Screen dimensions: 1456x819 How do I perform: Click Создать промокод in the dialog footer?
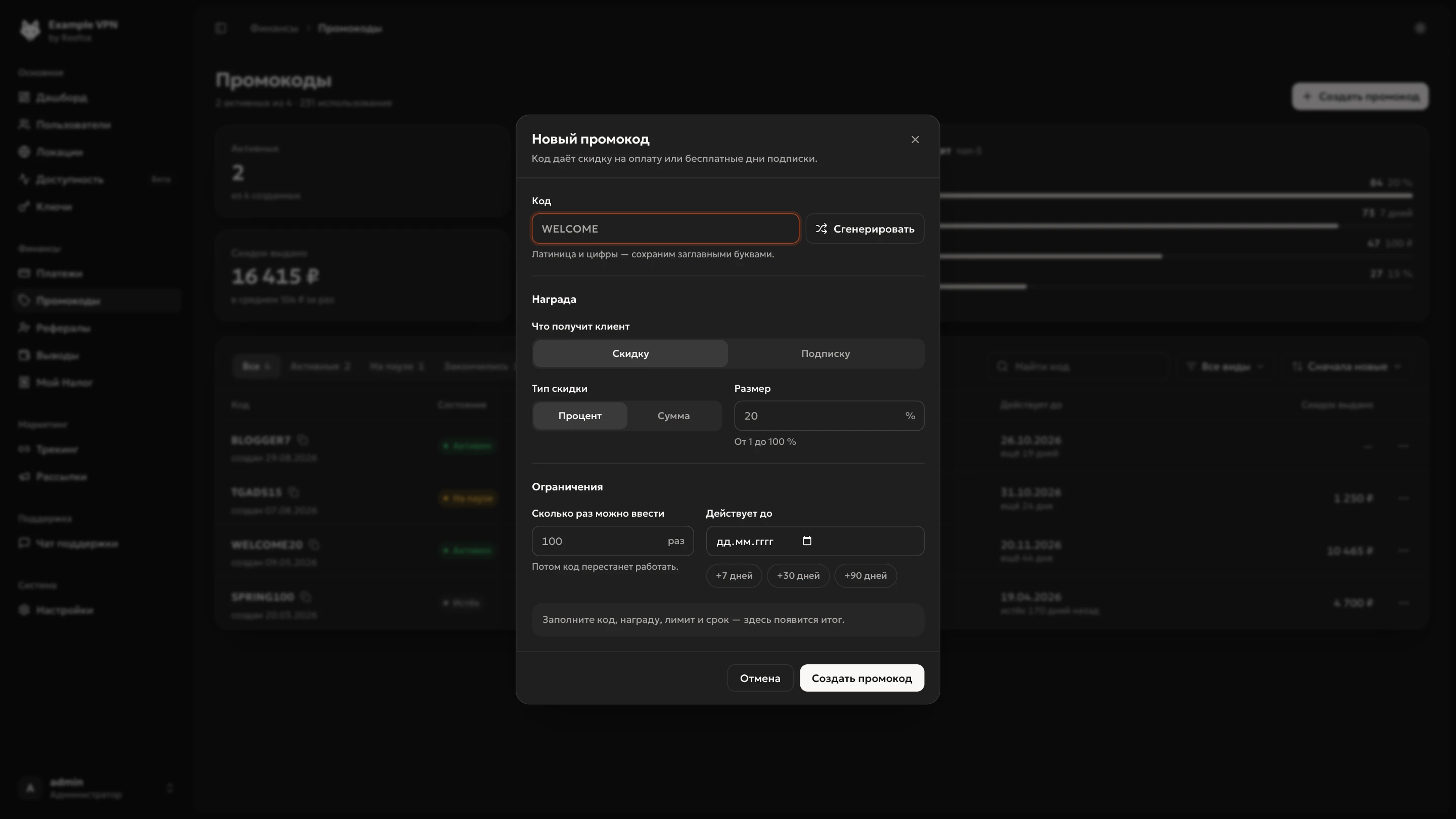[861, 678]
